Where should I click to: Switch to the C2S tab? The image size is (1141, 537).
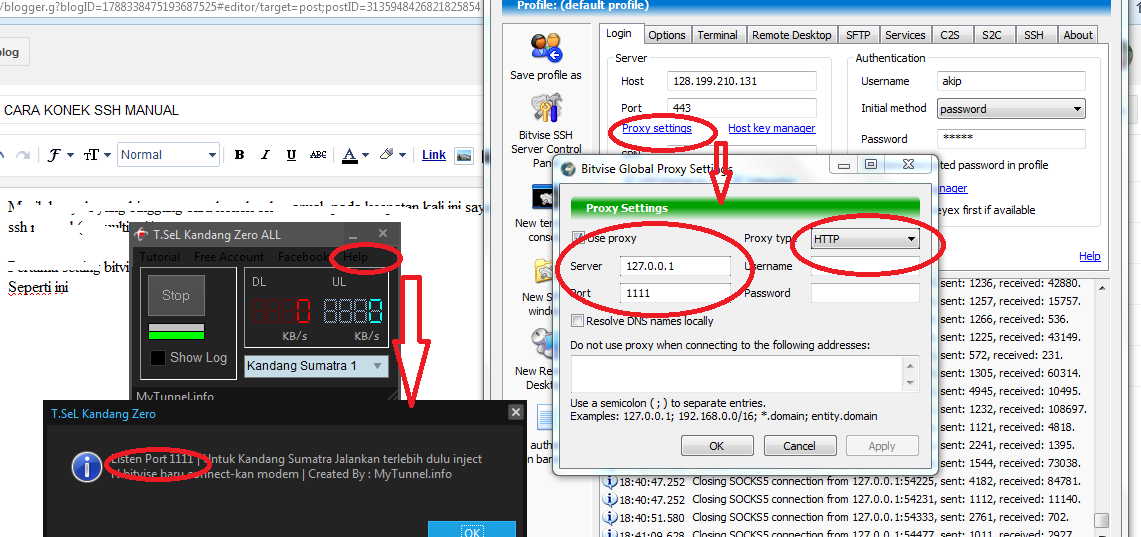click(x=950, y=35)
